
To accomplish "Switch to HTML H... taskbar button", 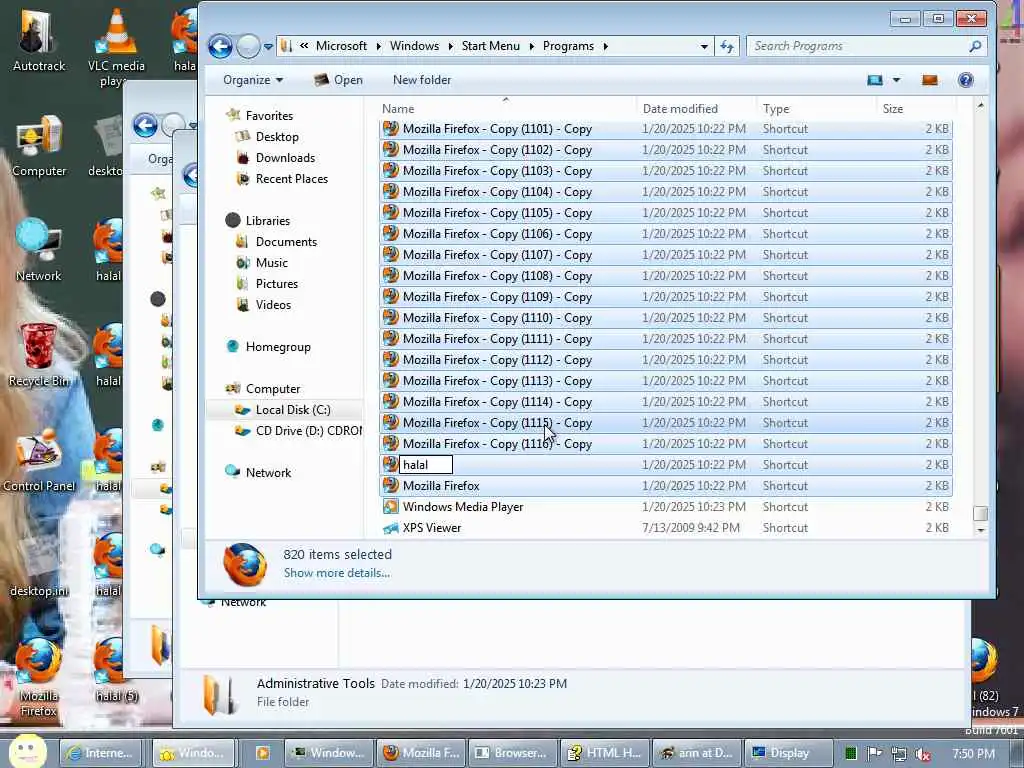I will [x=605, y=752].
